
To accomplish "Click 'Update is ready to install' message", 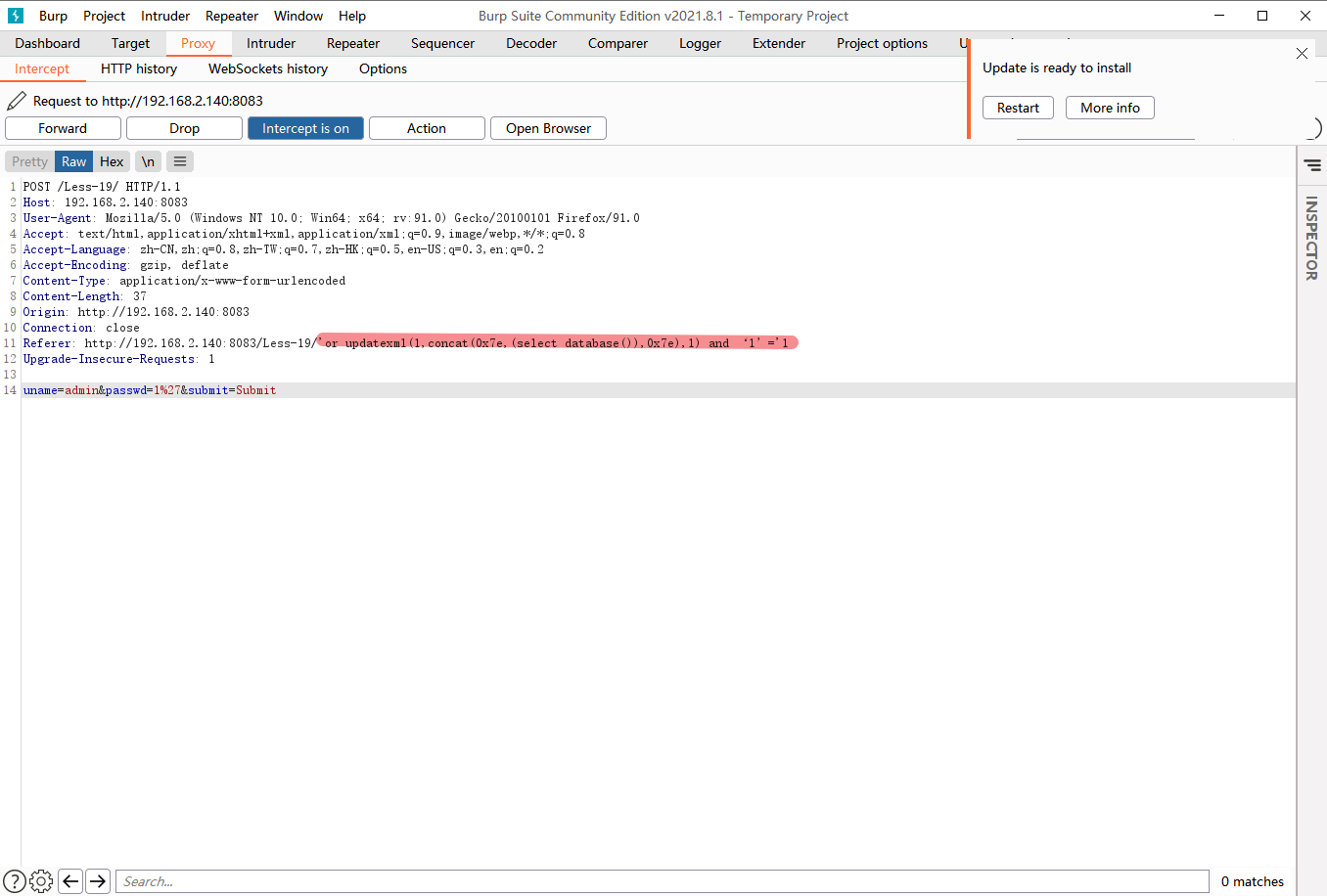I will click(x=1057, y=67).
